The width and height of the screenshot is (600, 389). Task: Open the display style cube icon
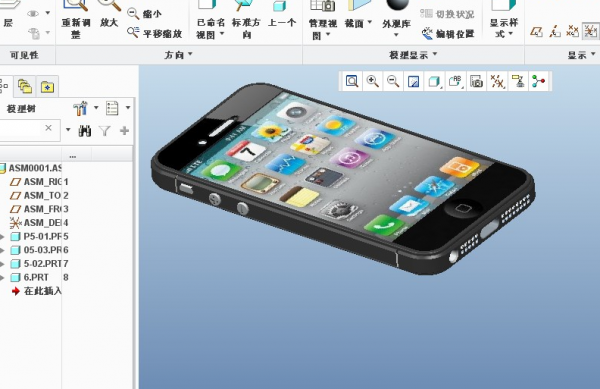point(434,81)
